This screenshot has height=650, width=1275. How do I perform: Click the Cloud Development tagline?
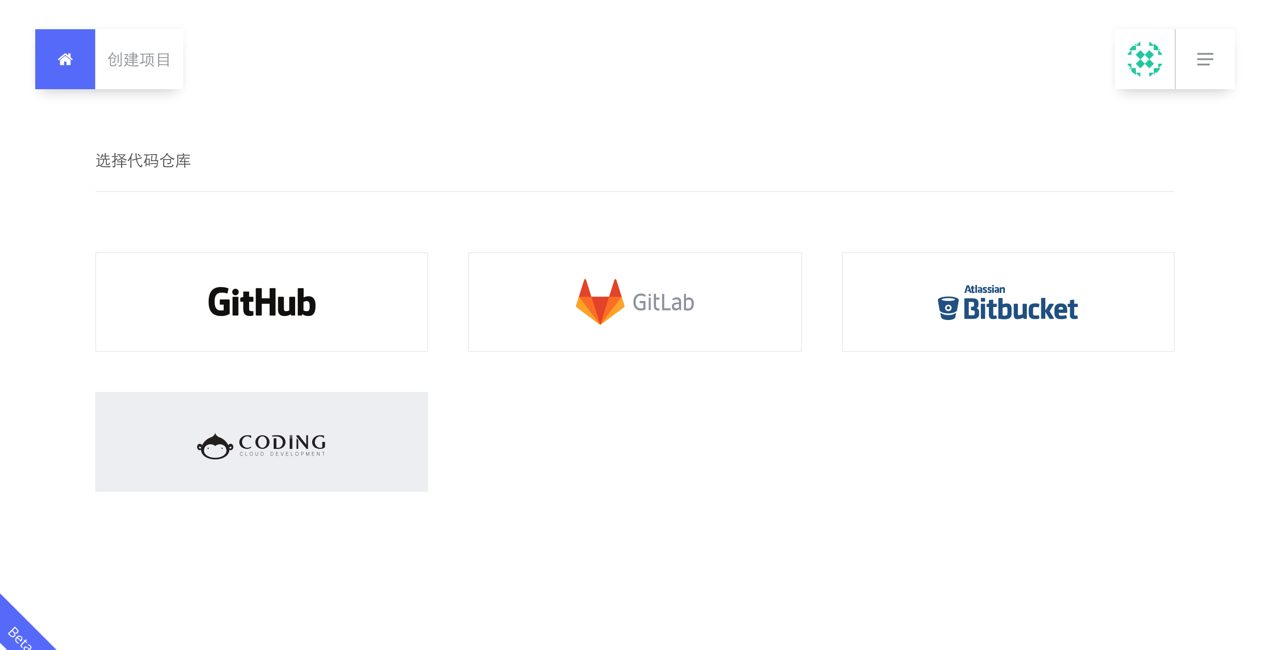click(282, 454)
